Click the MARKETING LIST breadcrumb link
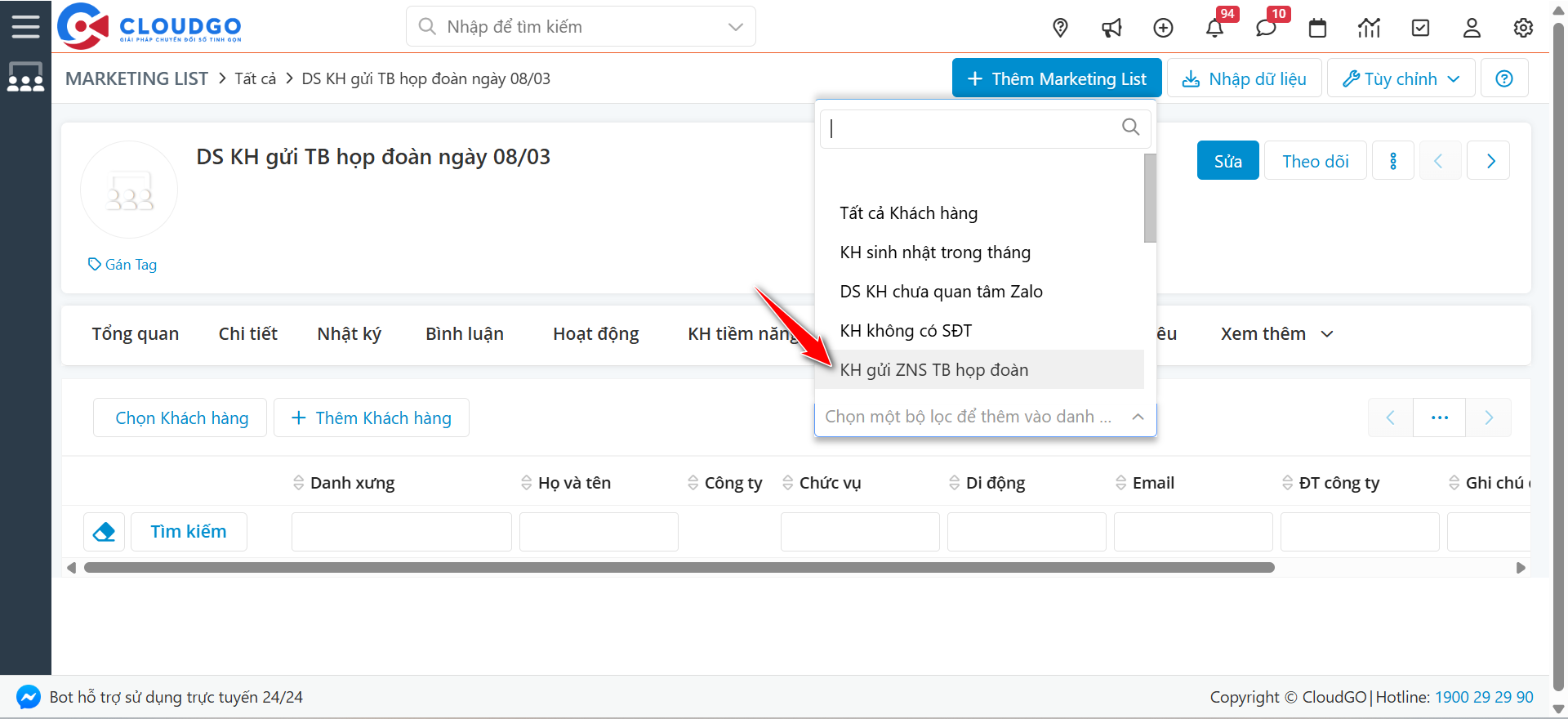The image size is (1568, 719). (x=137, y=78)
